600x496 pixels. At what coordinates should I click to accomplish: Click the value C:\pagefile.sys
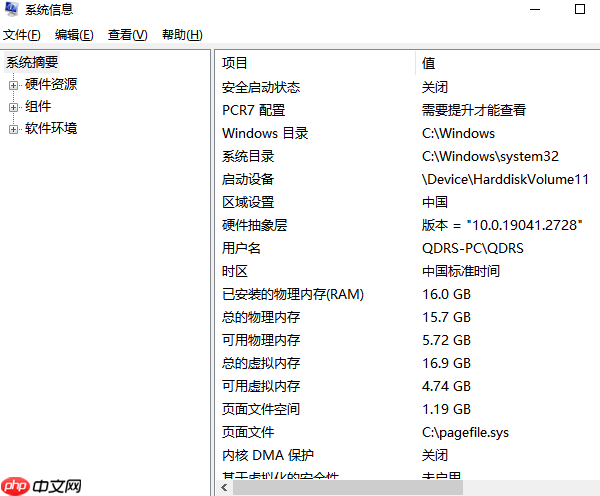(x=465, y=432)
